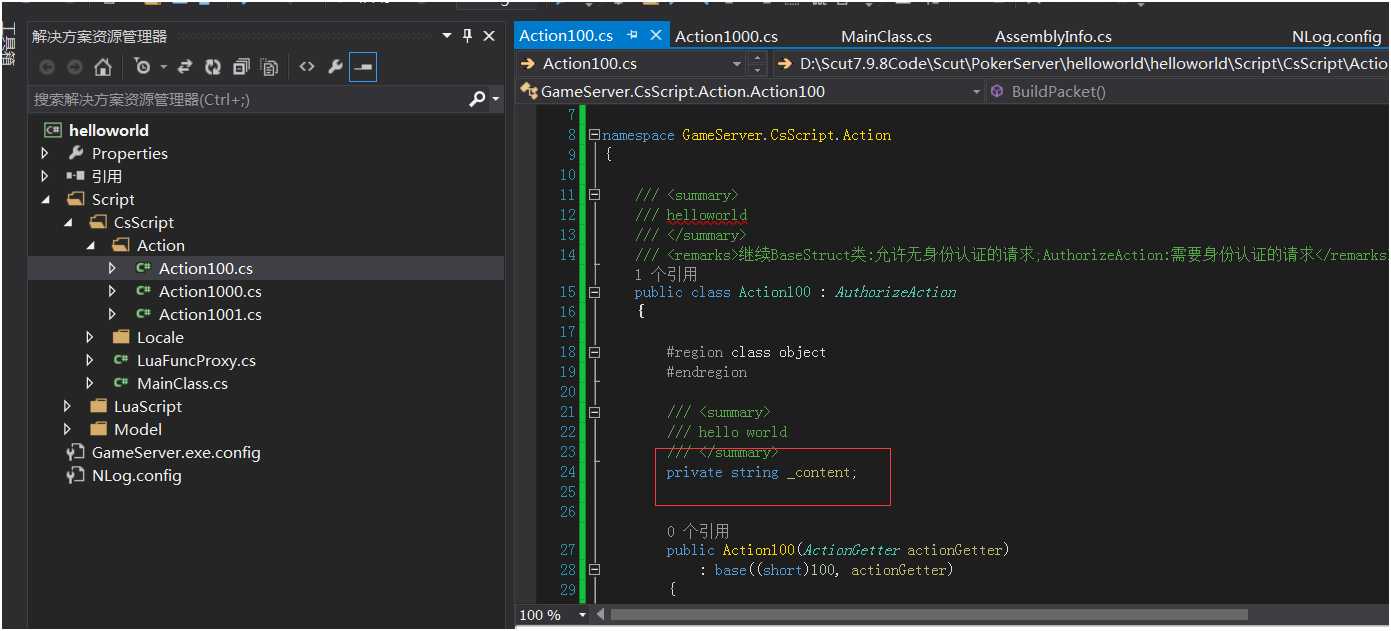Click the Back navigation arrow in Solution Explorer
Viewport: 1391px width, 631px height.
pos(47,67)
